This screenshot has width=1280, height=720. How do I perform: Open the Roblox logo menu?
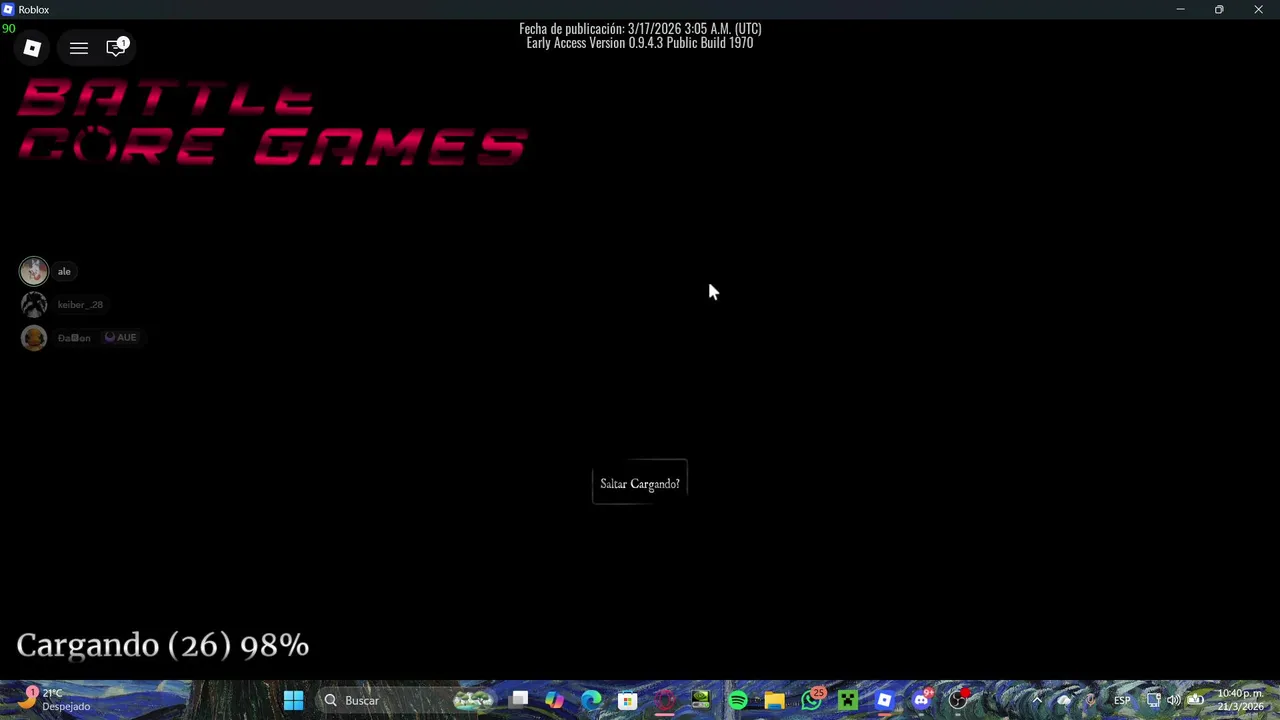(32, 48)
